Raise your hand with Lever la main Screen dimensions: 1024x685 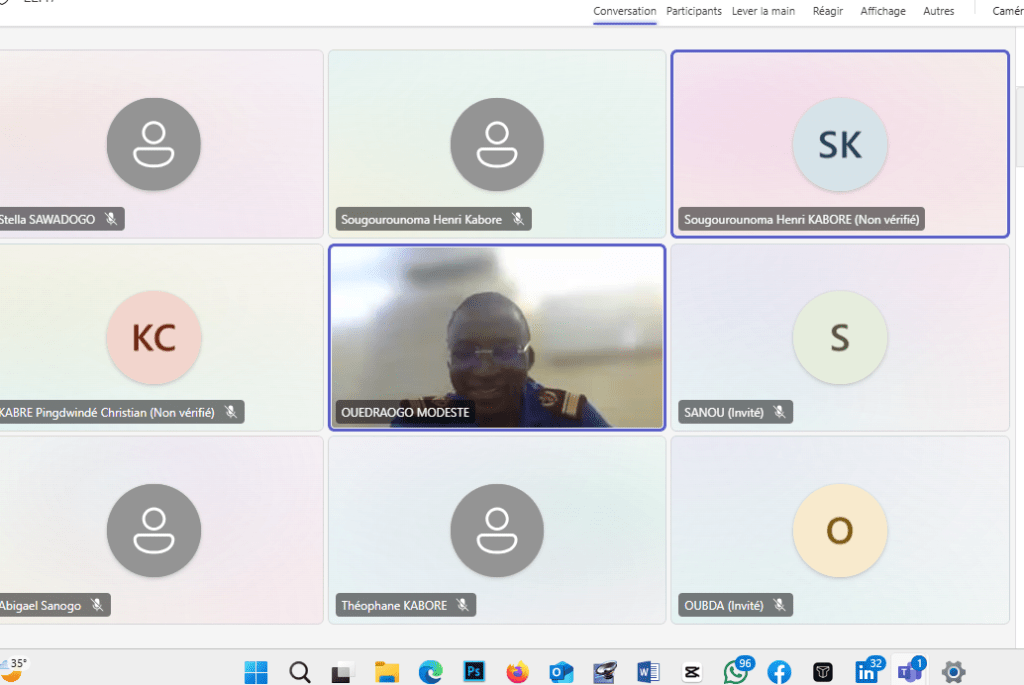[763, 11]
